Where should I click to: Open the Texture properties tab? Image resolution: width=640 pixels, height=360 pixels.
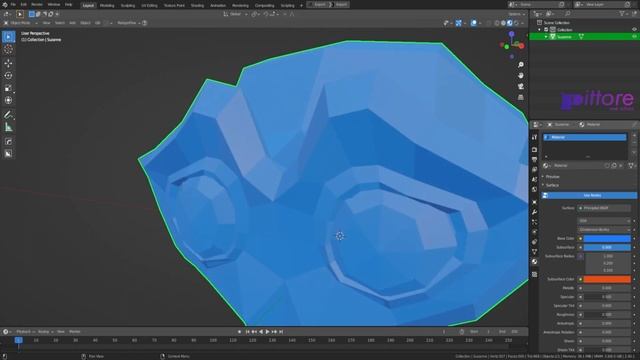click(534, 274)
